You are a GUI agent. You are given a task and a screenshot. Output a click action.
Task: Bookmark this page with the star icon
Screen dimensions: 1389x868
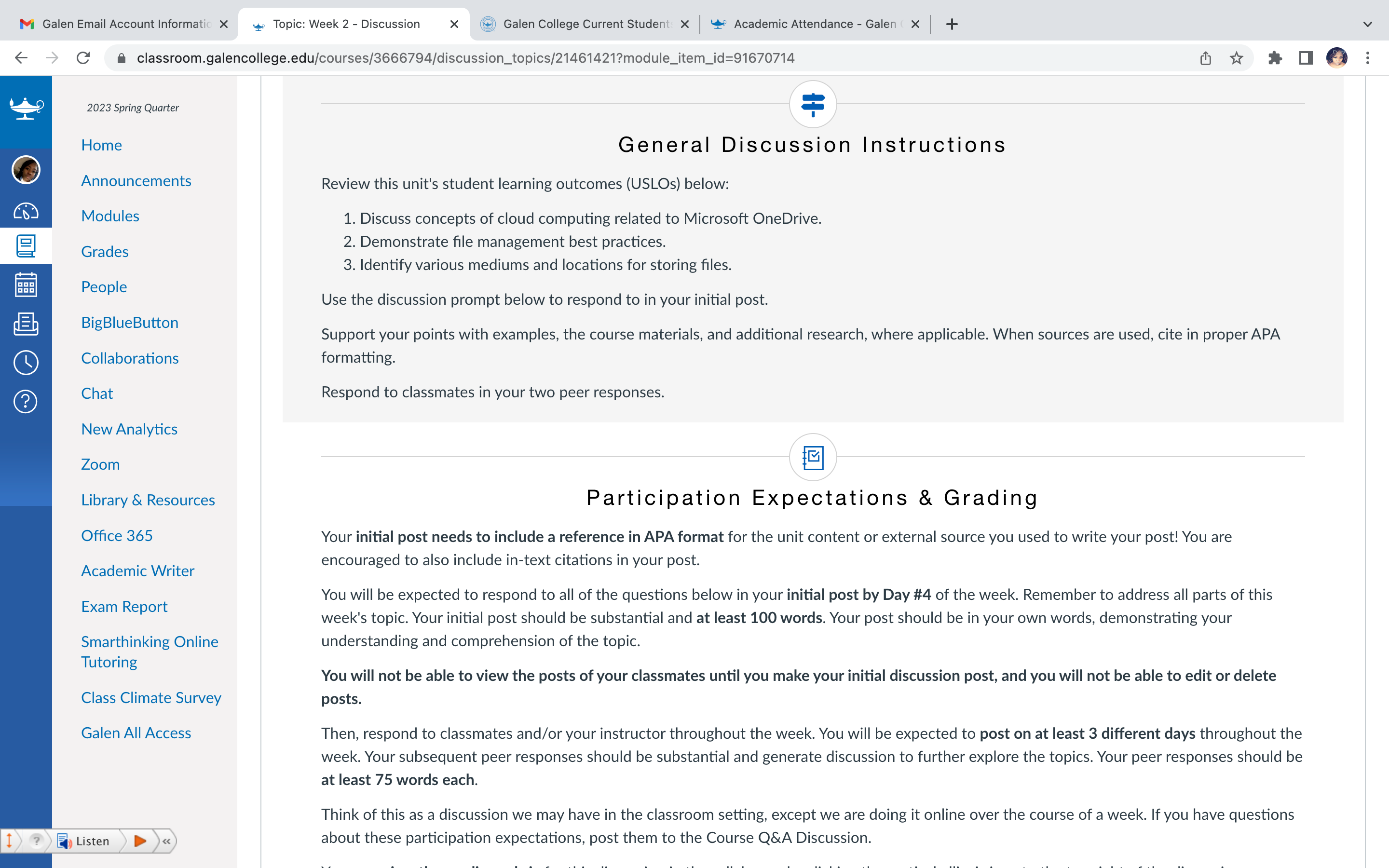pyautogui.click(x=1236, y=58)
